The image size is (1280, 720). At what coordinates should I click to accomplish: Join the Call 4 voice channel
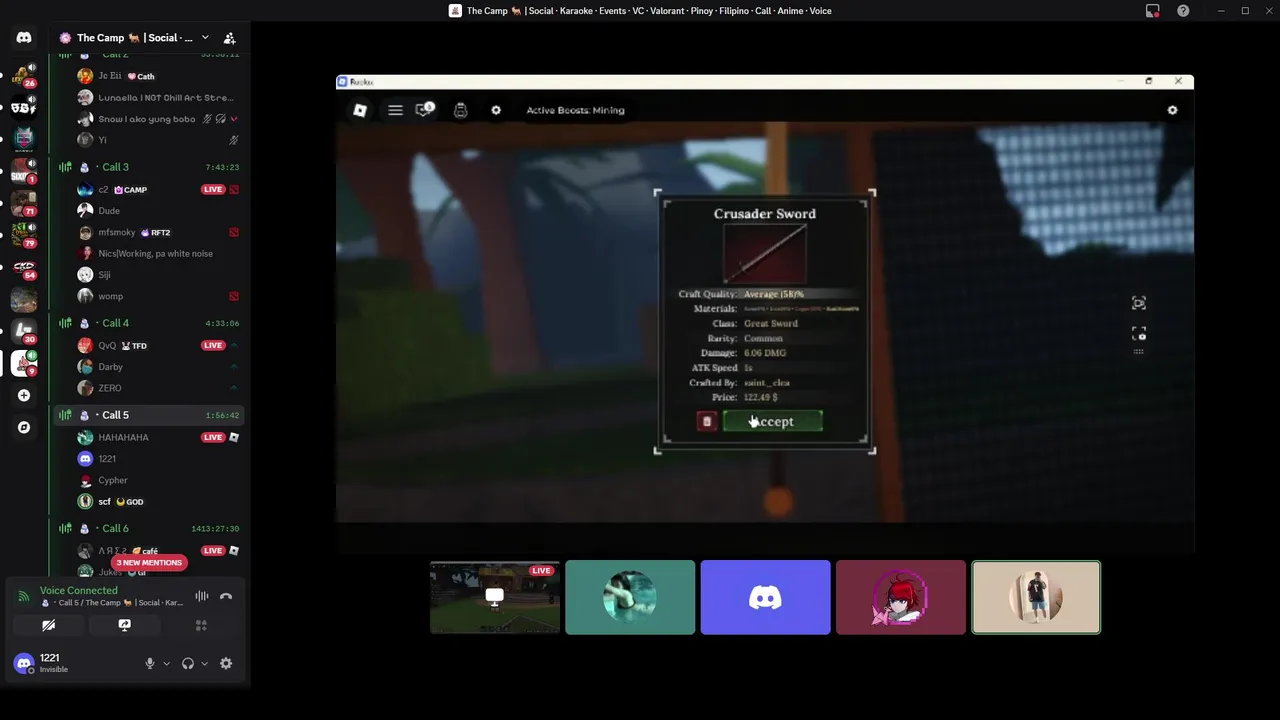coord(149,323)
